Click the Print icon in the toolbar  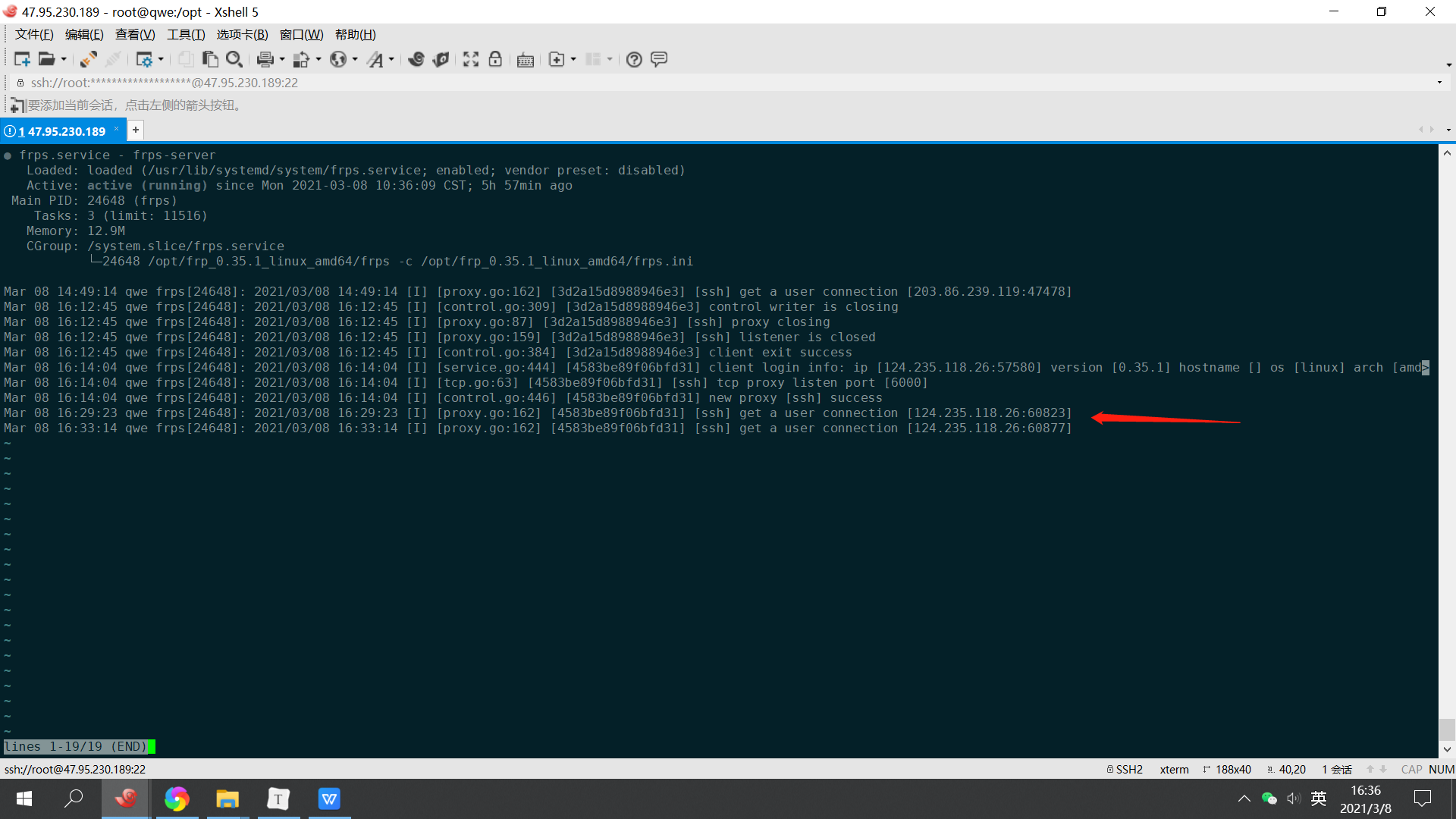coord(265,59)
